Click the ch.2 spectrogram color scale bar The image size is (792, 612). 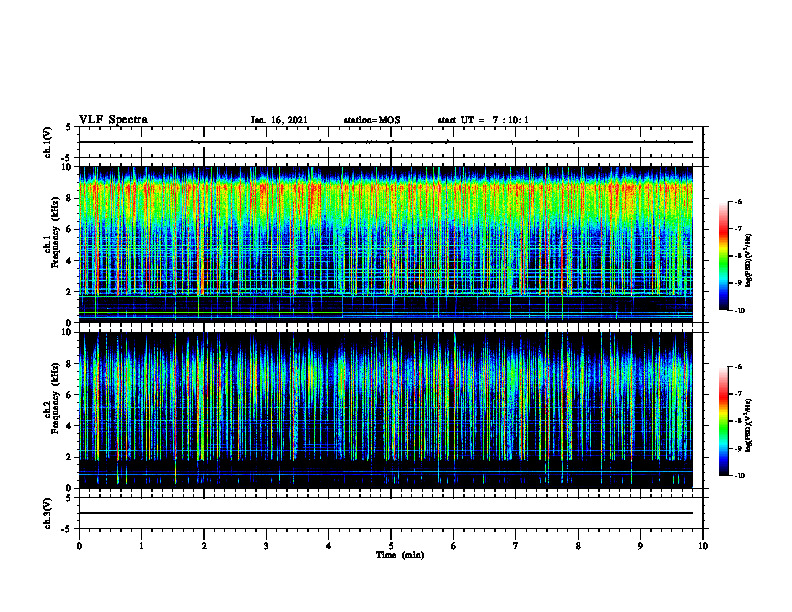723,421
